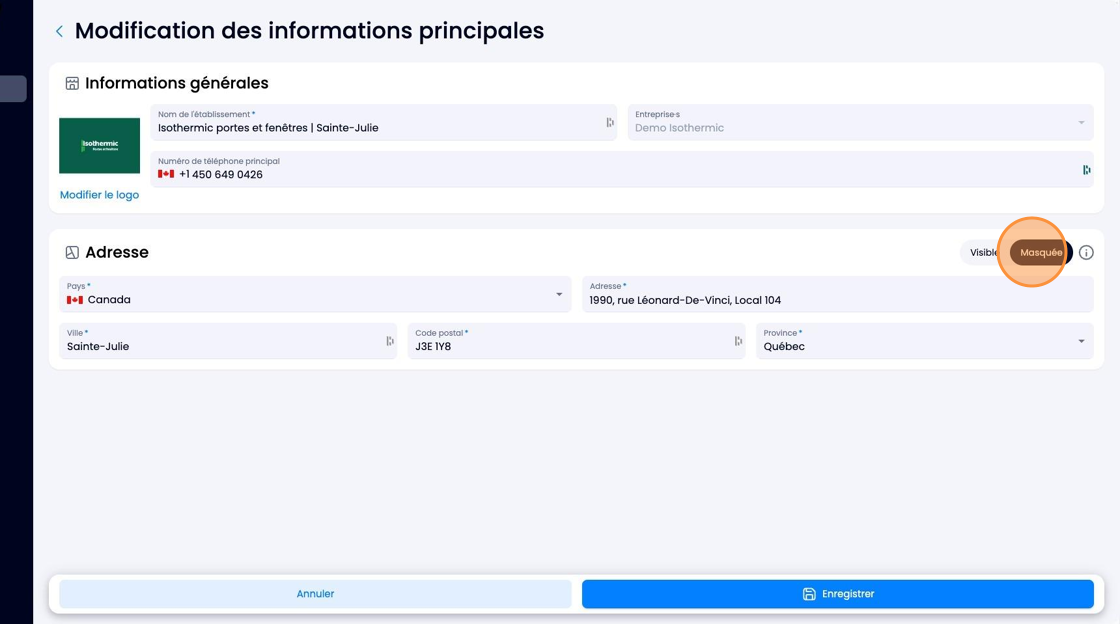Click the Enregistrer button

coord(837,594)
